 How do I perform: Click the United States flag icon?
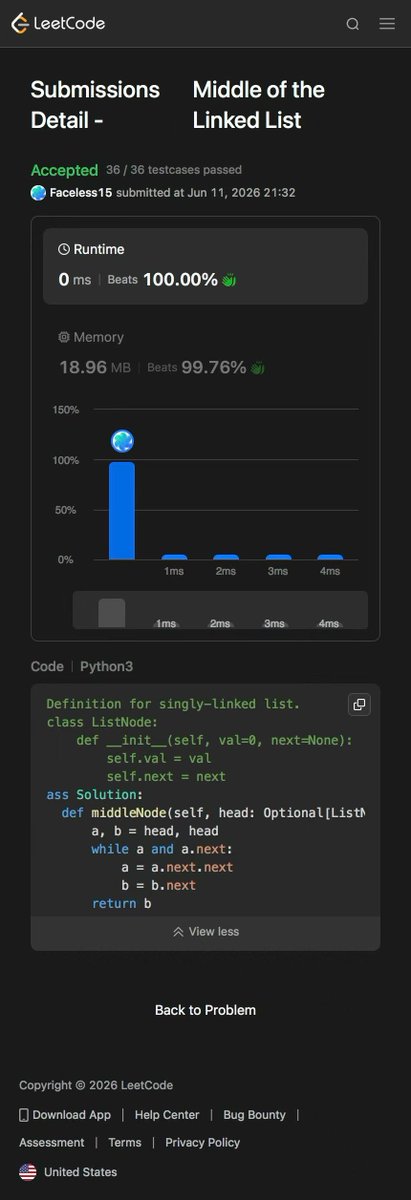pos(28,1172)
